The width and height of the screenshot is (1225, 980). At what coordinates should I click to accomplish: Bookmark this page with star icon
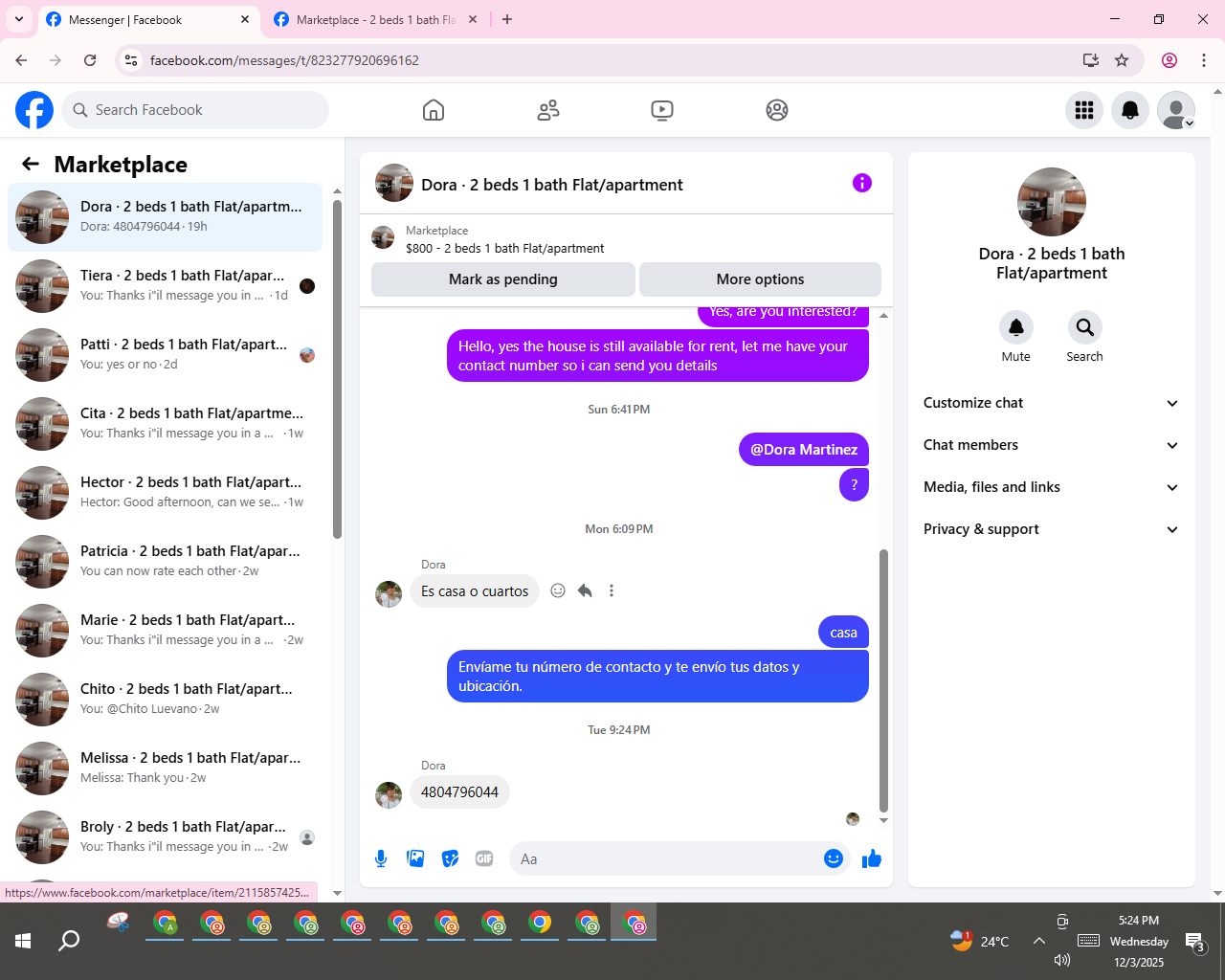pos(1122,60)
